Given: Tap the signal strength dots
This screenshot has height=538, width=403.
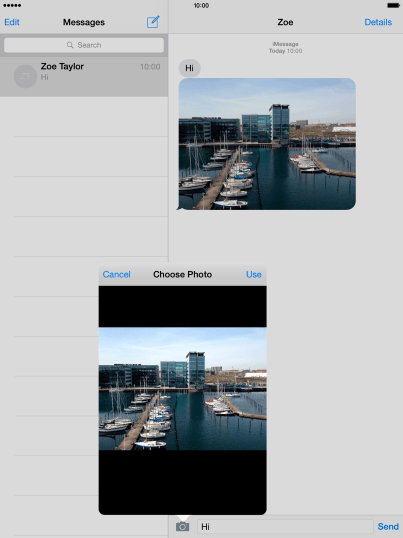Looking at the screenshot, I should click(12, 5).
